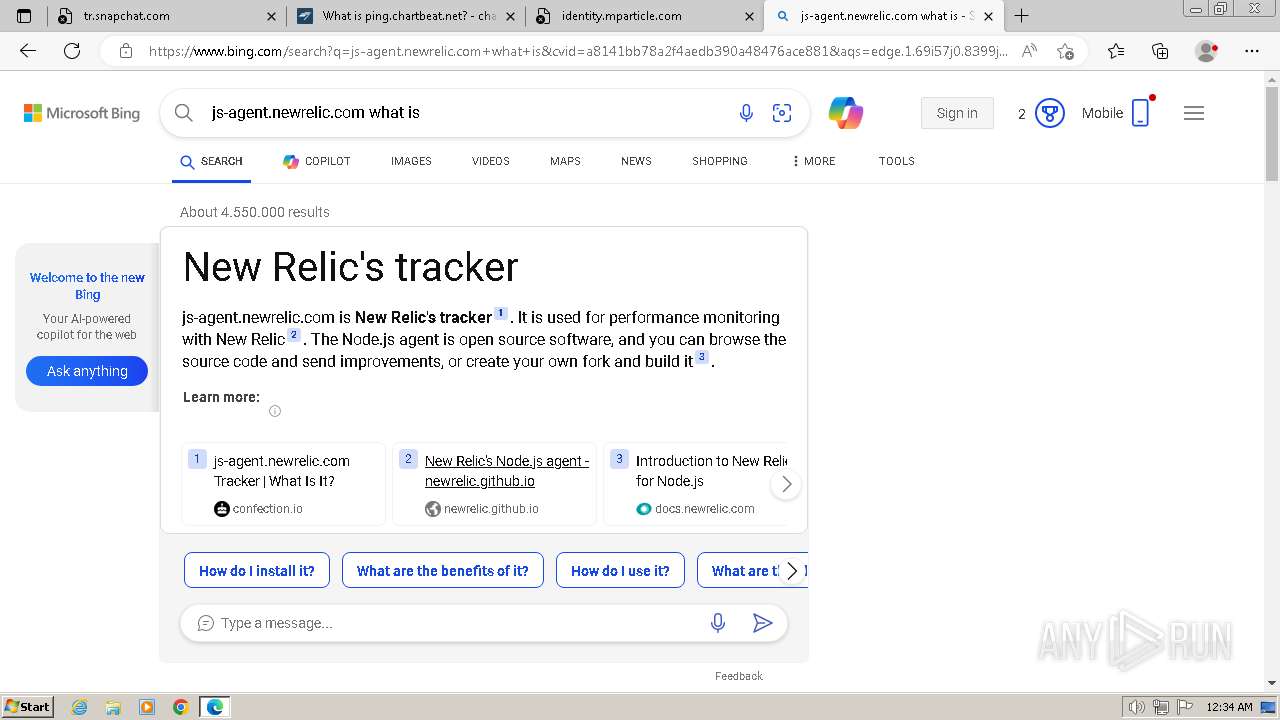Viewport: 1280px width, 720px height.
Task: Click the Feedback link
Action: click(x=739, y=676)
